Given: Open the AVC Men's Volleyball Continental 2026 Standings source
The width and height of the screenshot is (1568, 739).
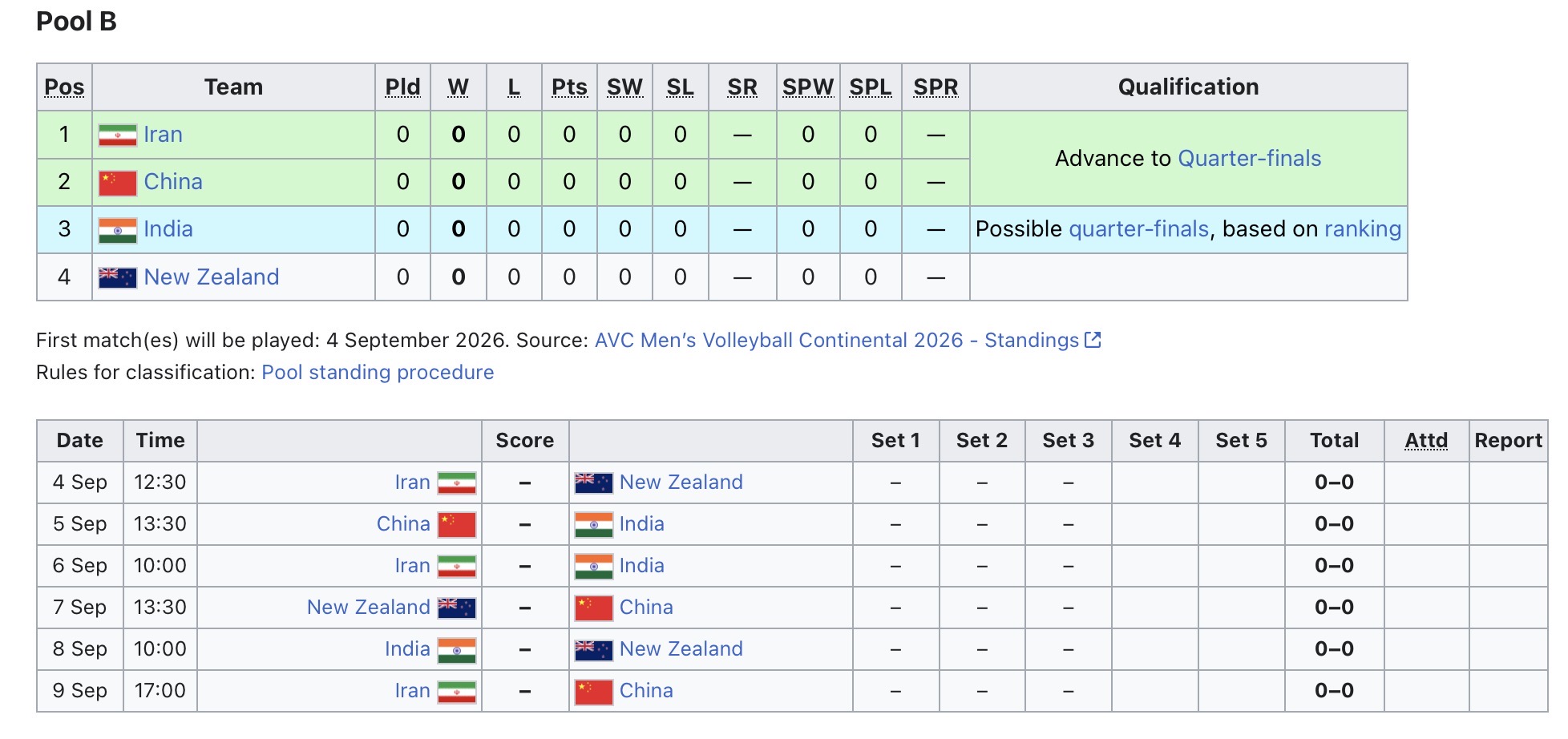Looking at the screenshot, I should click(x=837, y=341).
